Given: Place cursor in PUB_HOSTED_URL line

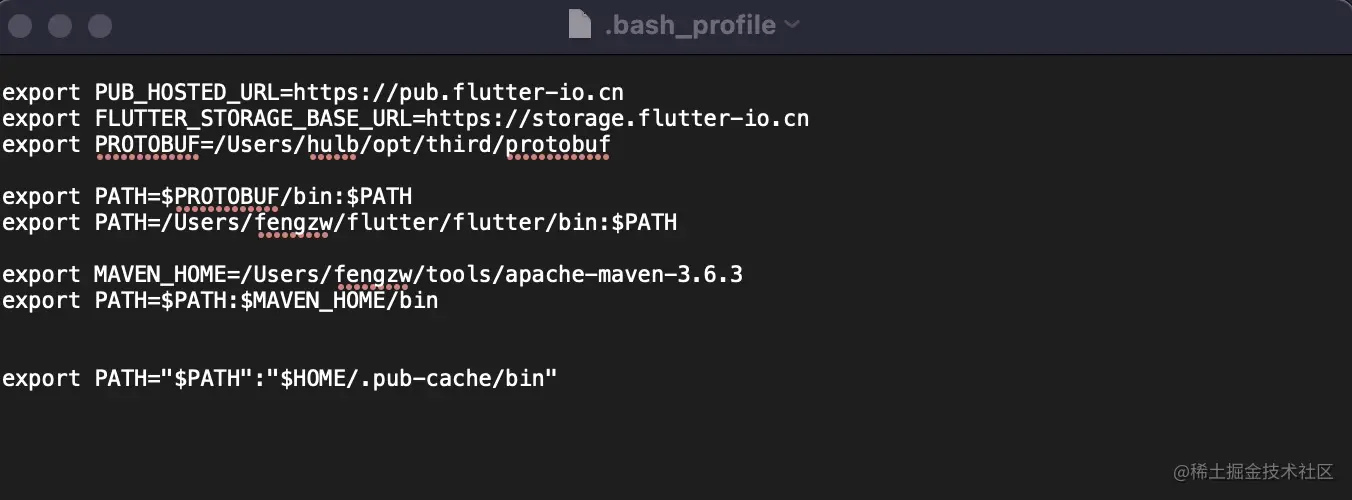Looking at the screenshot, I should (x=313, y=92).
